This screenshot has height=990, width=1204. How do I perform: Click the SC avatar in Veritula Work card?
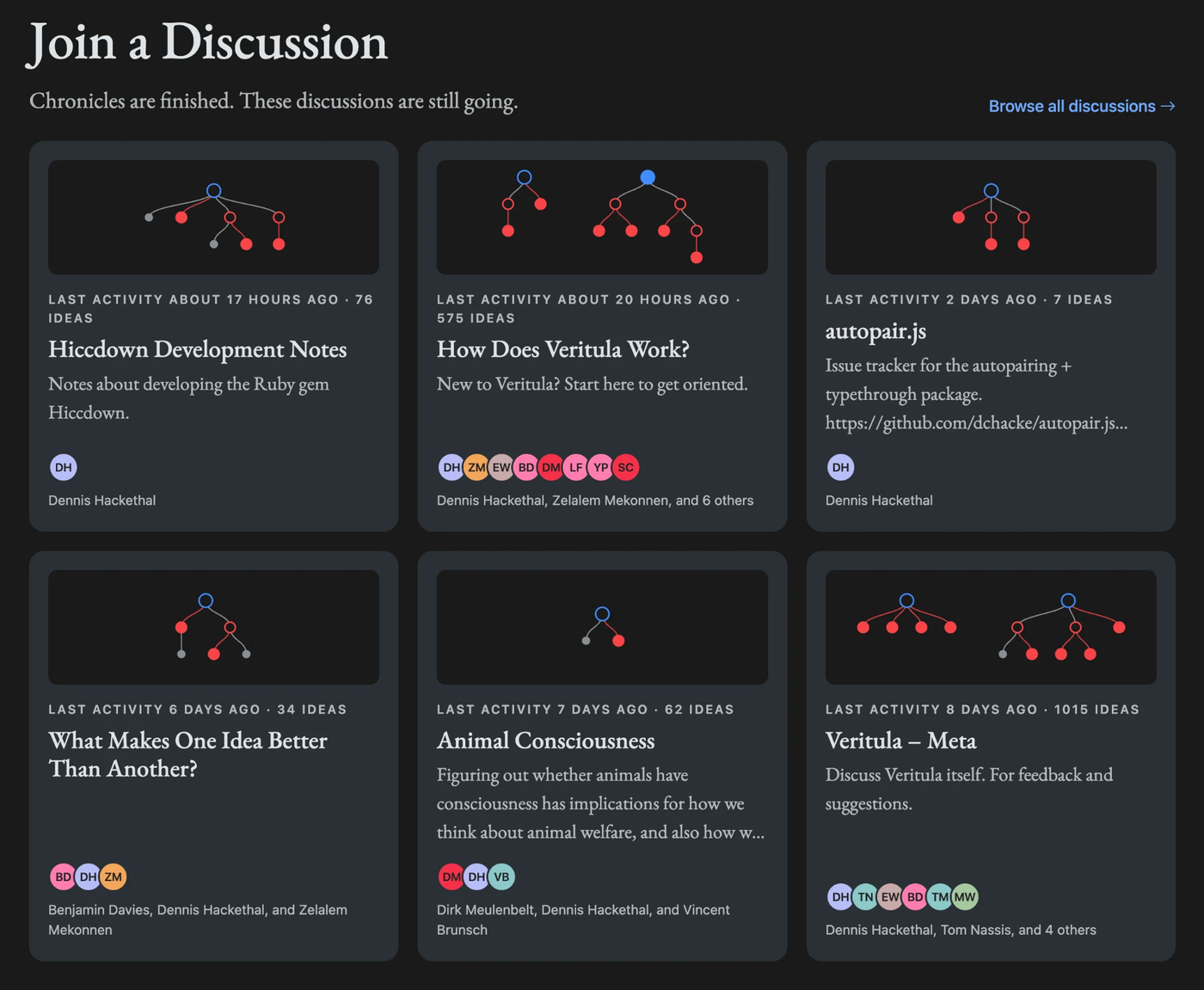tap(625, 467)
